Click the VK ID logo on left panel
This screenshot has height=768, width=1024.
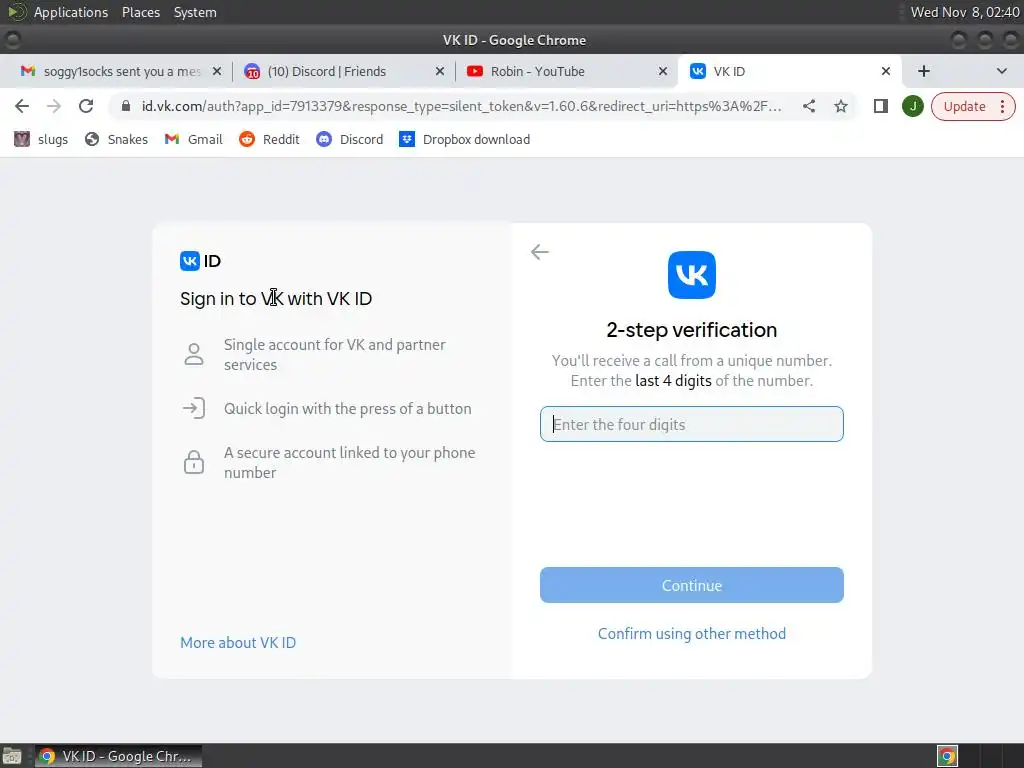[x=200, y=261]
